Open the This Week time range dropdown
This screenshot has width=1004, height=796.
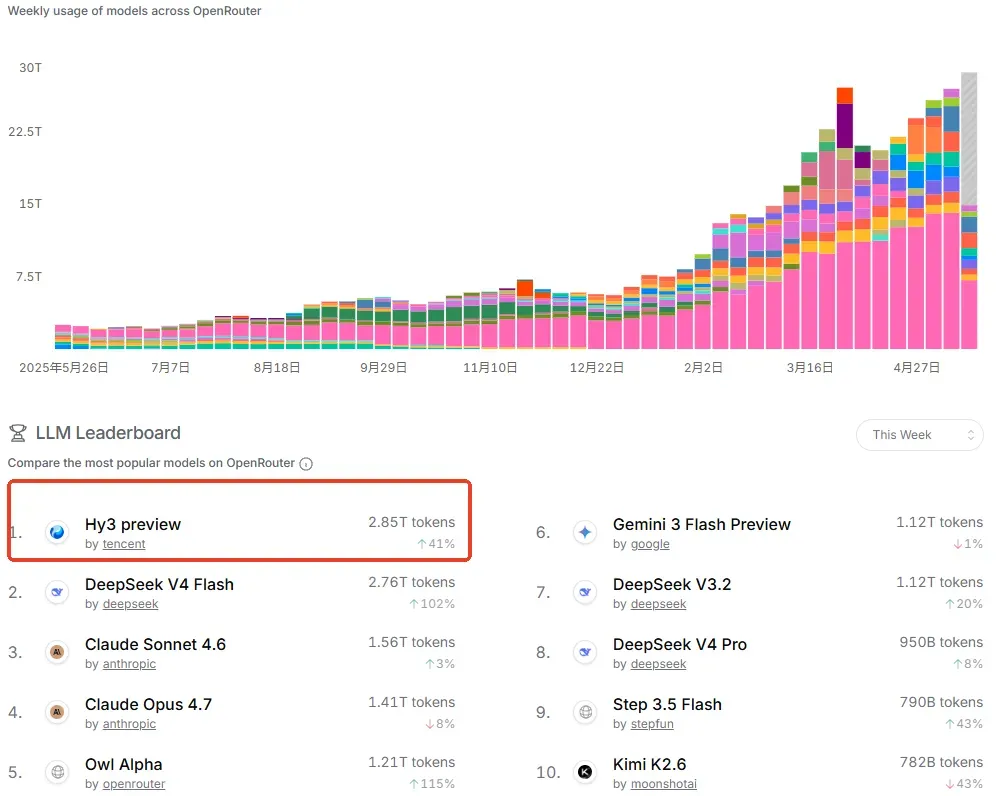[919, 435]
